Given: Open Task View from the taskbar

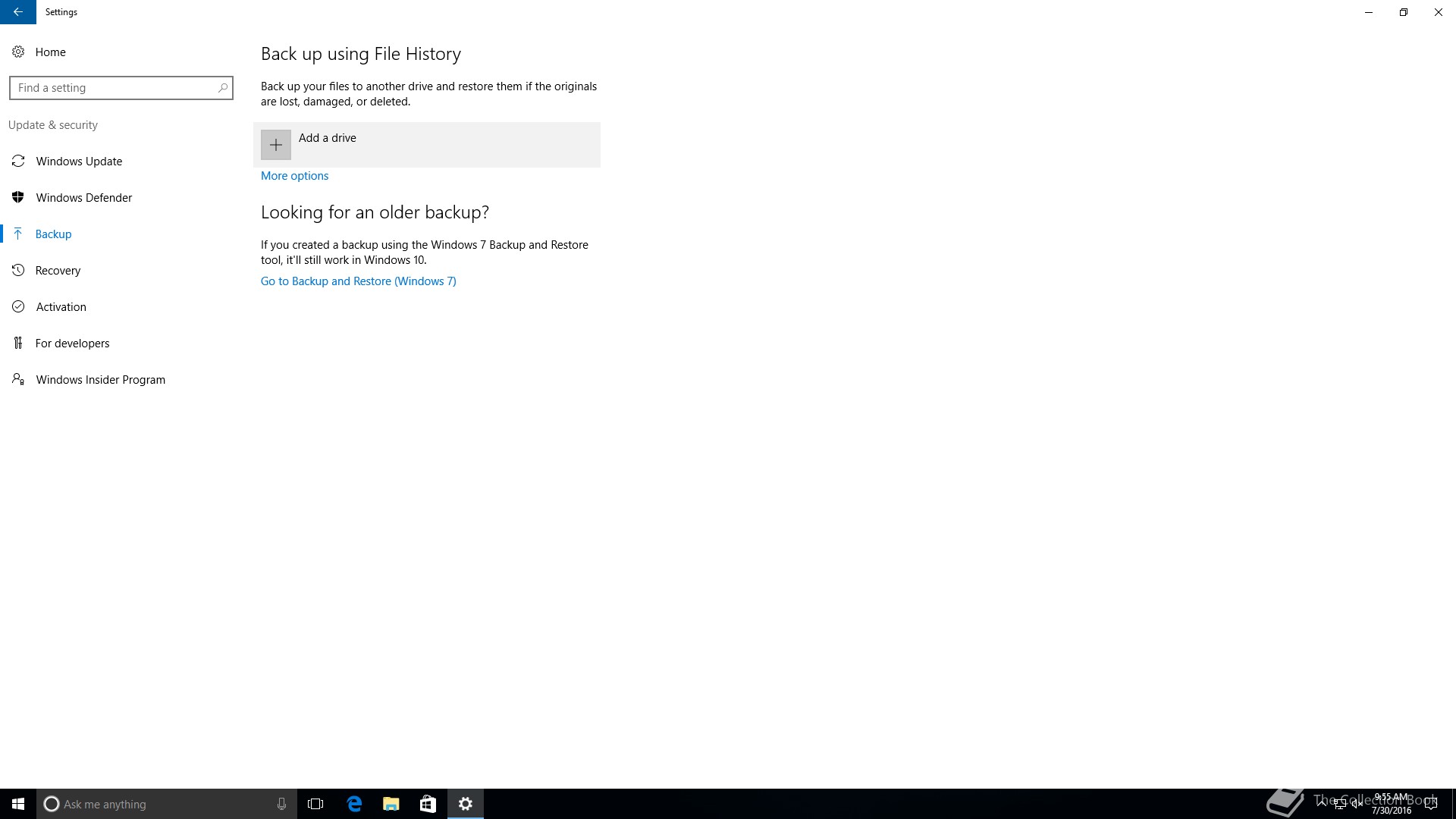Looking at the screenshot, I should [315, 804].
